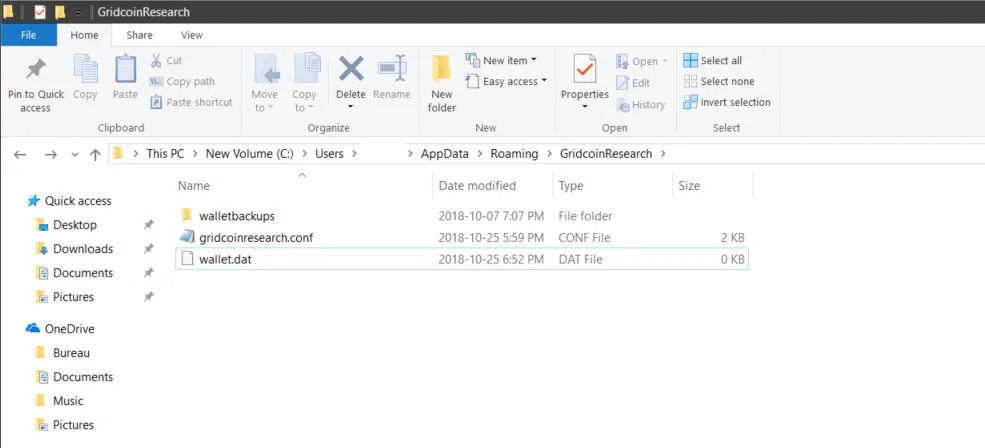Open the Easy access dropdown

tap(506, 81)
